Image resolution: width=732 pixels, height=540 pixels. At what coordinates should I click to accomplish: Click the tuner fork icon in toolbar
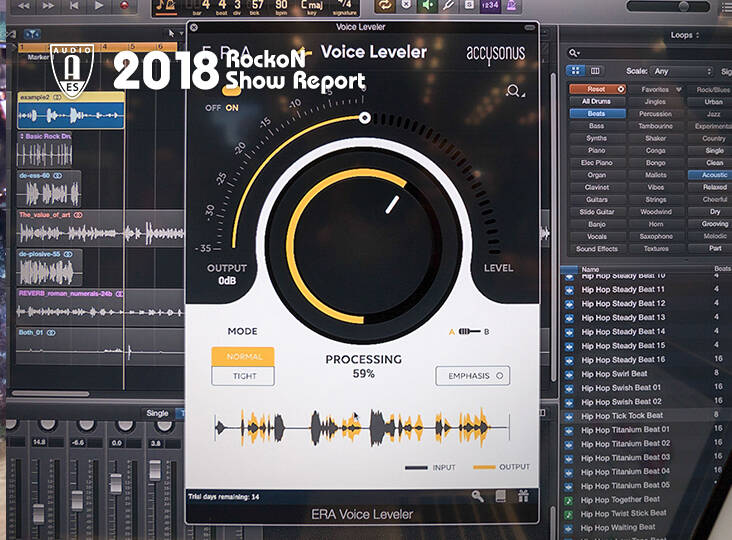tap(448, 5)
